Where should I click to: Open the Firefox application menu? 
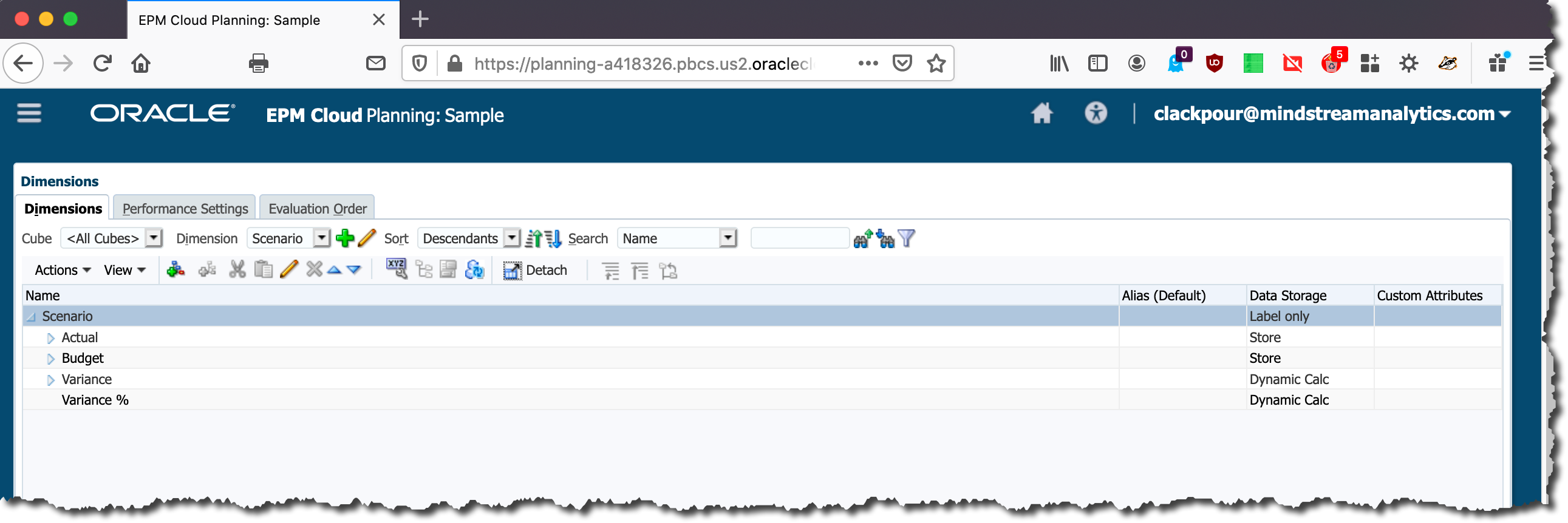click(x=1535, y=63)
